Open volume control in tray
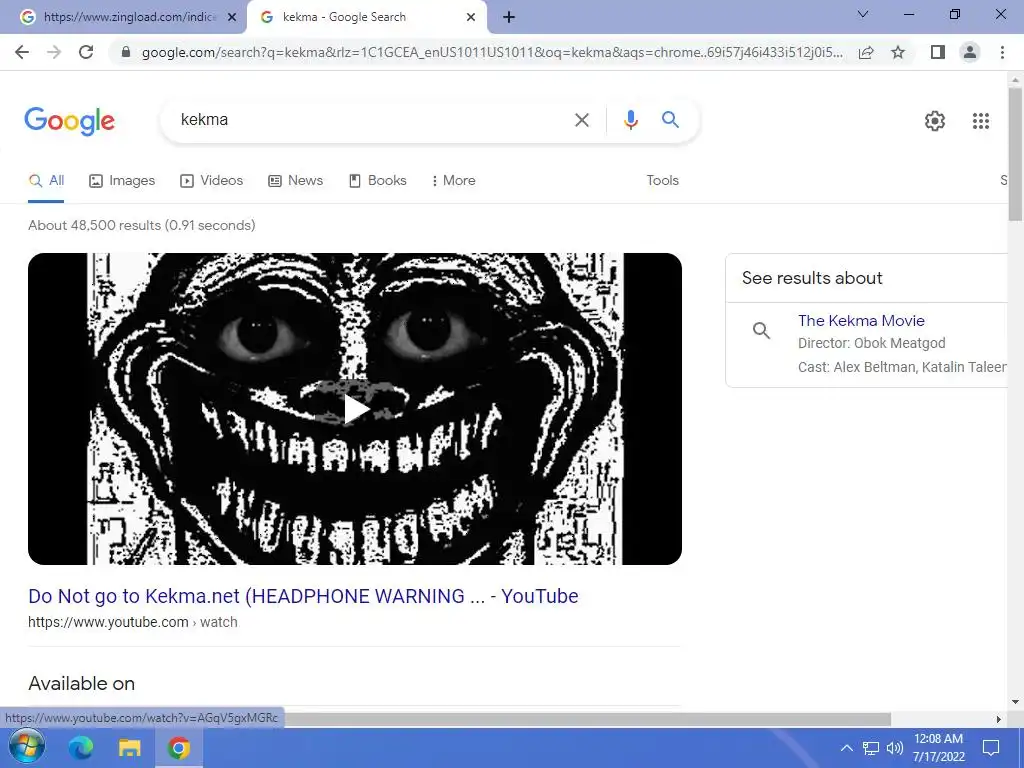This screenshot has height=768, width=1024. [894, 748]
